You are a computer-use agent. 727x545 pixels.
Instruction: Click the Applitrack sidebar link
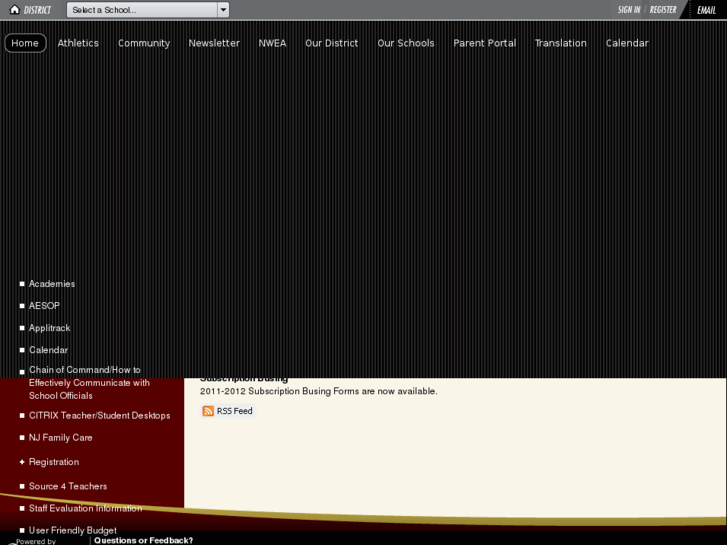(50, 328)
